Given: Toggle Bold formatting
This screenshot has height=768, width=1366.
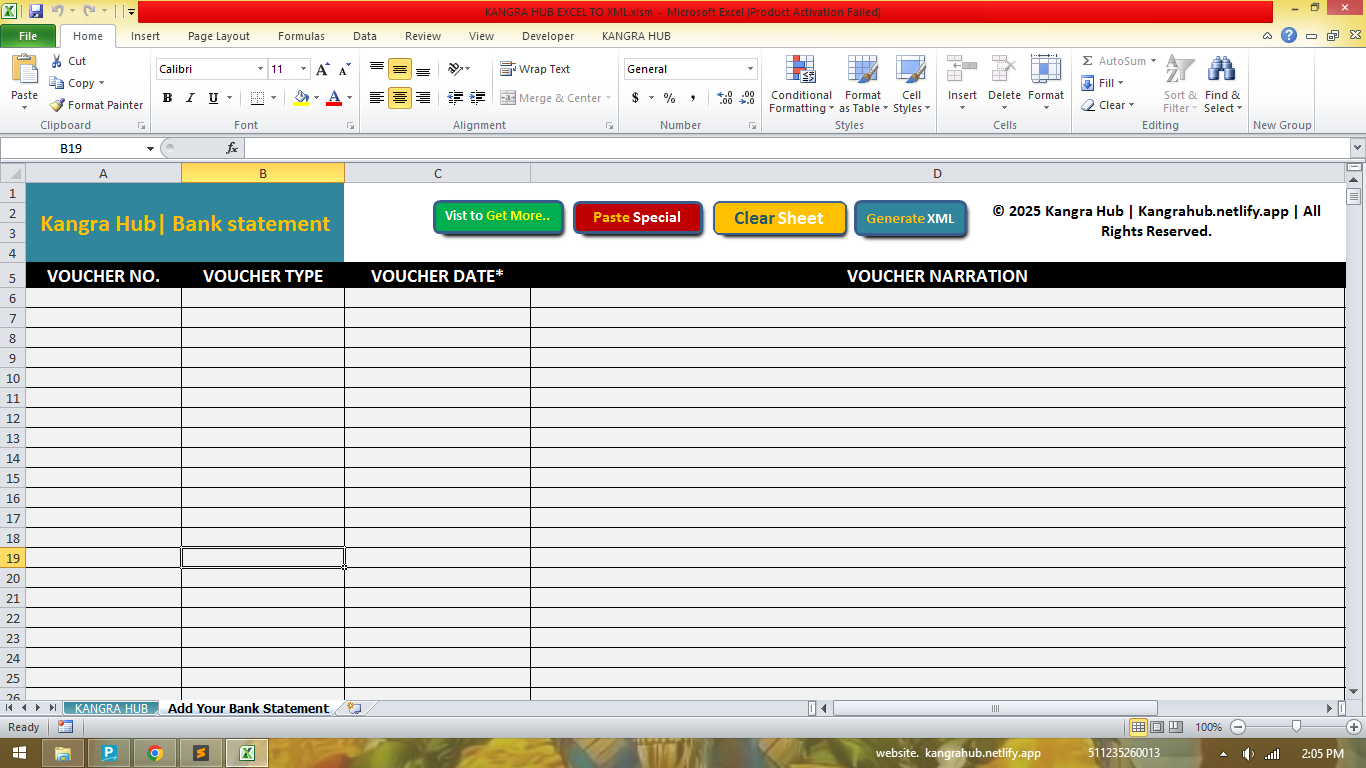Looking at the screenshot, I should (167, 98).
